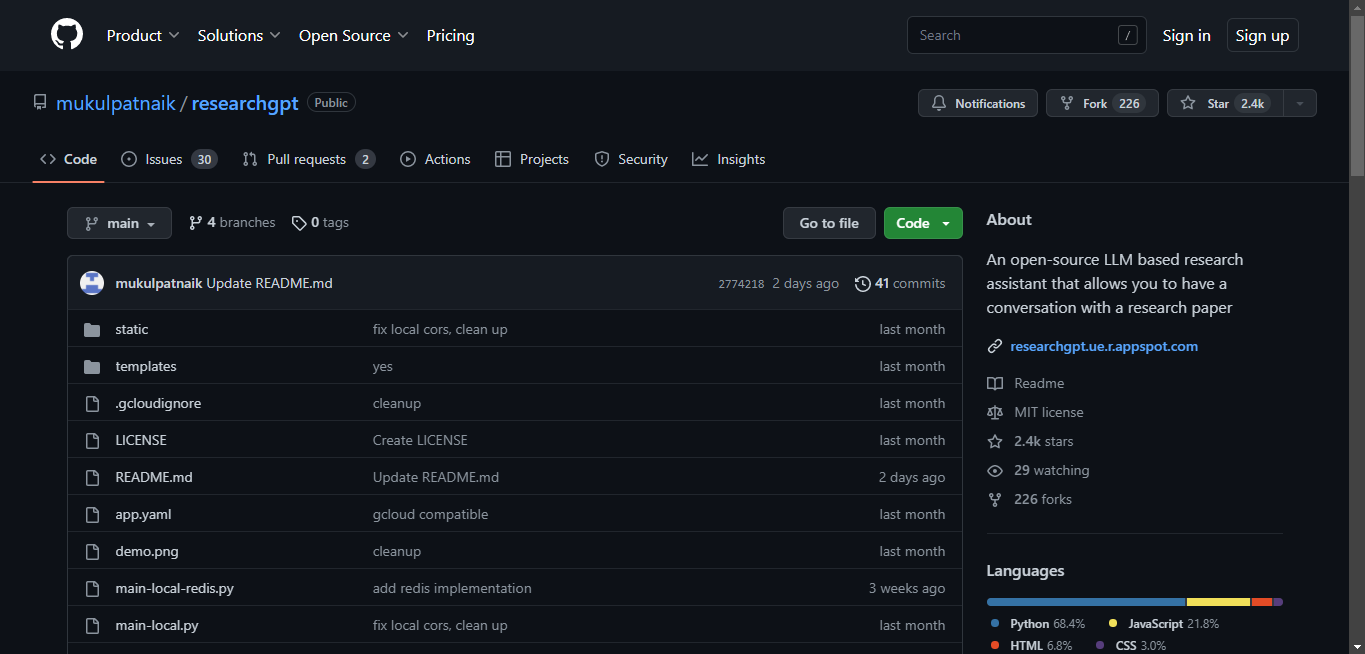Click the templates folder icon
1365x654 pixels.
pyautogui.click(x=92, y=366)
